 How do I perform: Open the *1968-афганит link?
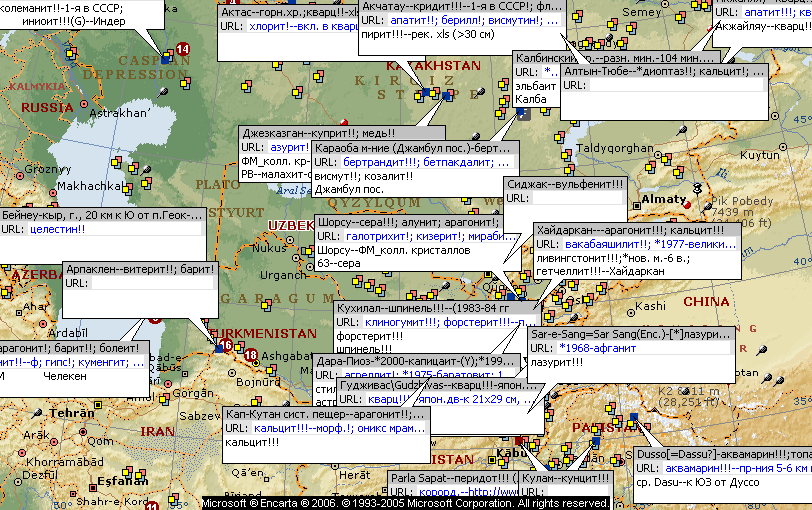click(x=594, y=347)
